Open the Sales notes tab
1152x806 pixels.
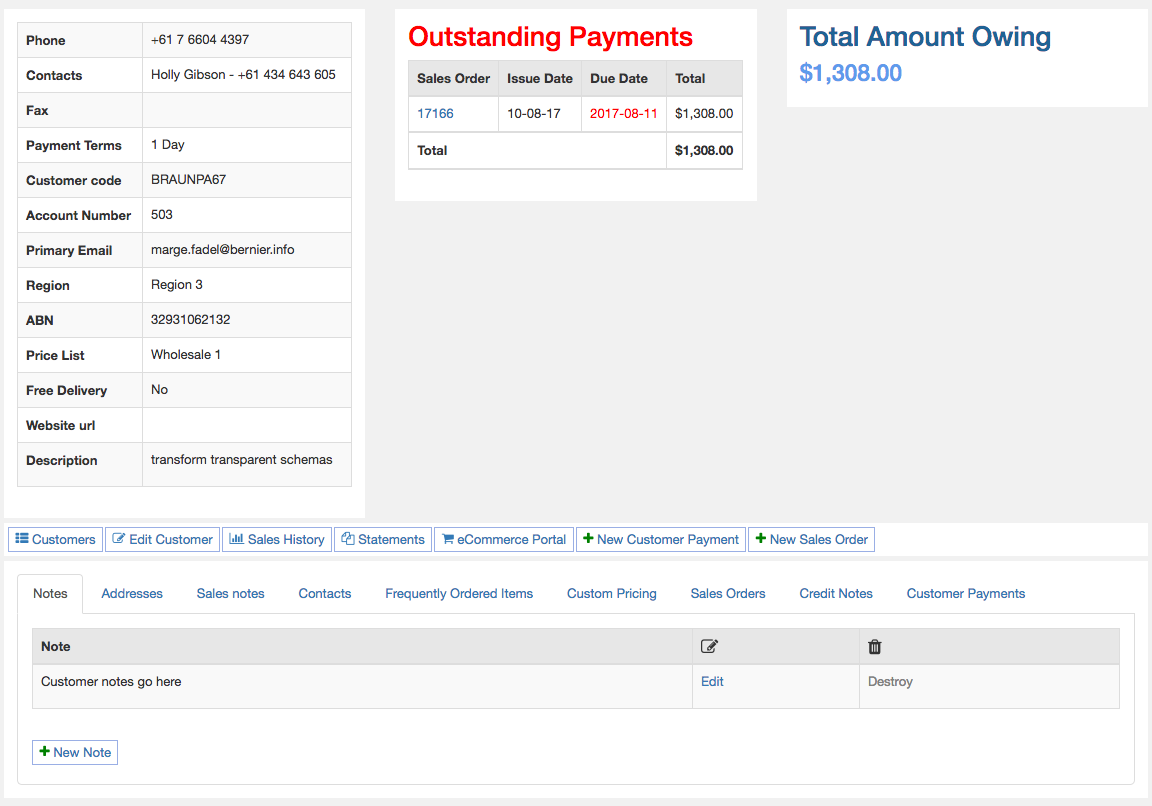230,593
